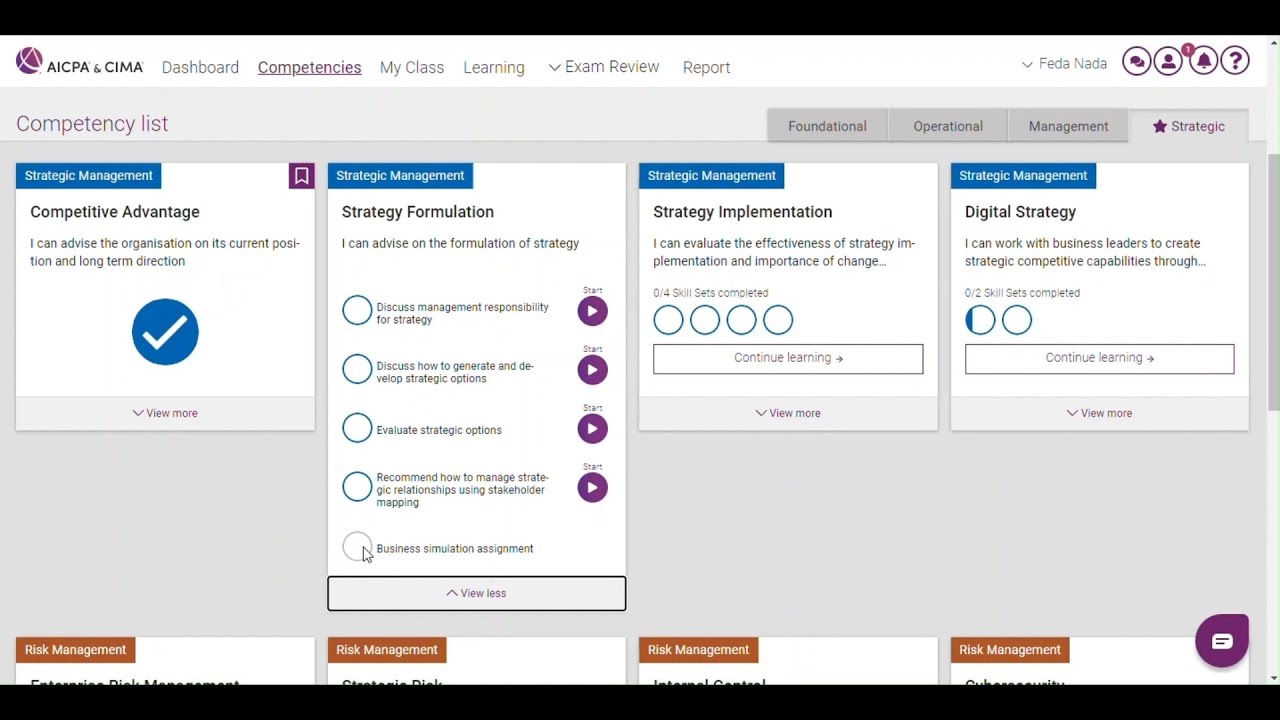Click the completed checkmark on Competitive Advantage

pos(165,332)
